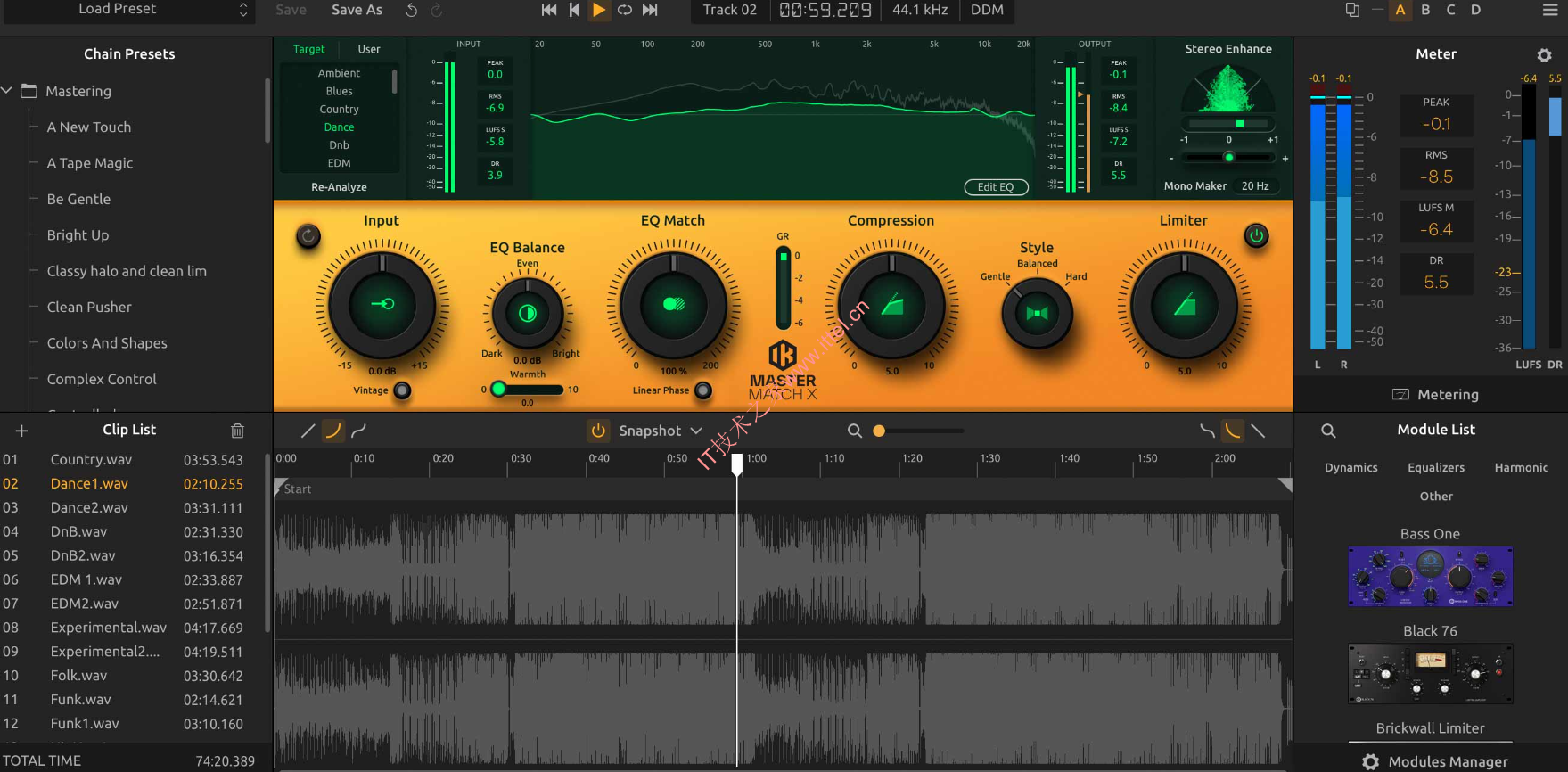
Task: Select comparison slot D
Action: point(1475,10)
